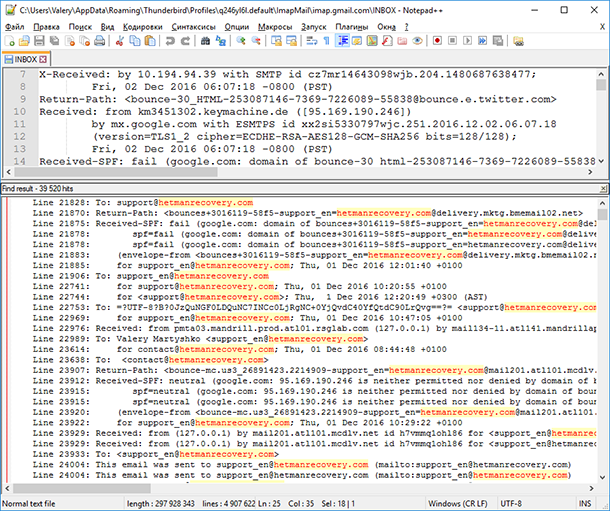Stop macro recording button
This screenshot has height=511, width=610.
tap(452, 41)
